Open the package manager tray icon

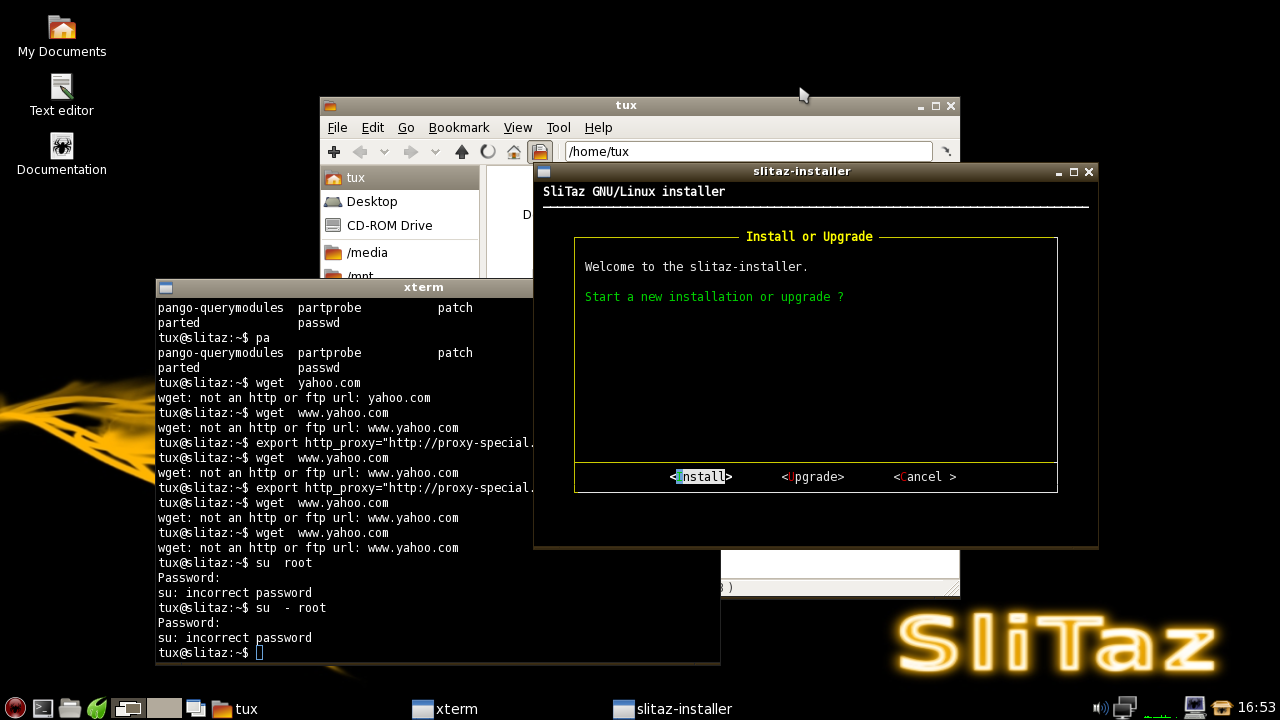[1221, 708]
